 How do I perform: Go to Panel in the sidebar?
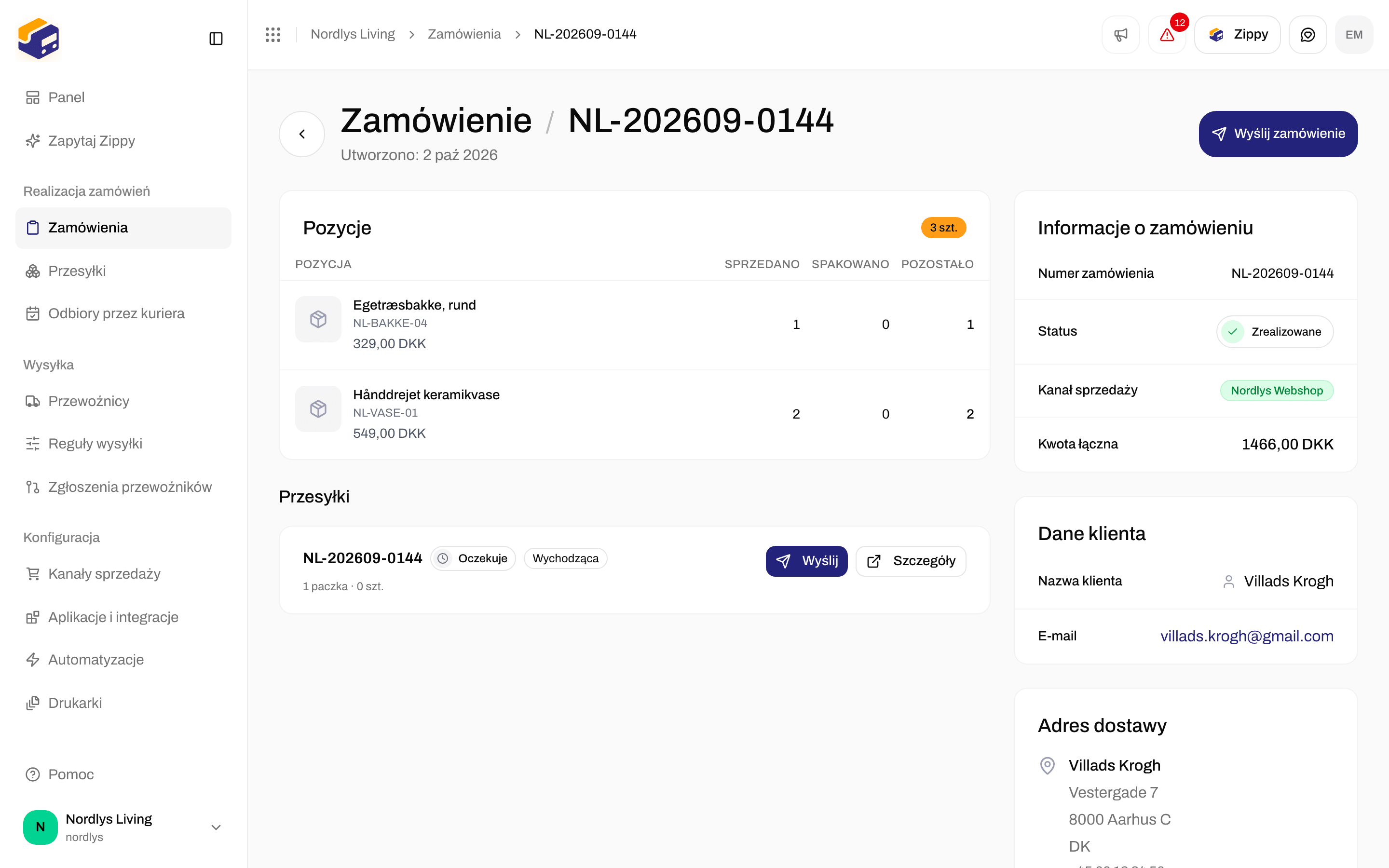click(123, 97)
